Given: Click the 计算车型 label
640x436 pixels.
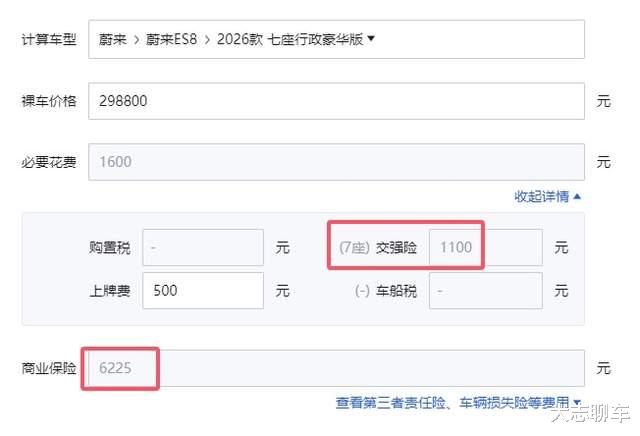Looking at the screenshot, I should [49, 40].
